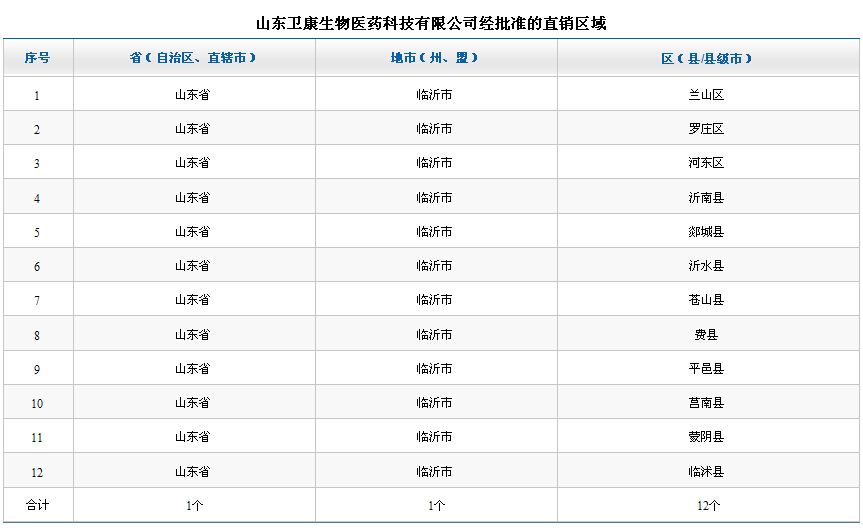The width and height of the screenshot is (863, 532).
Task: Select the 罗庄区 cell
Action: coord(706,129)
